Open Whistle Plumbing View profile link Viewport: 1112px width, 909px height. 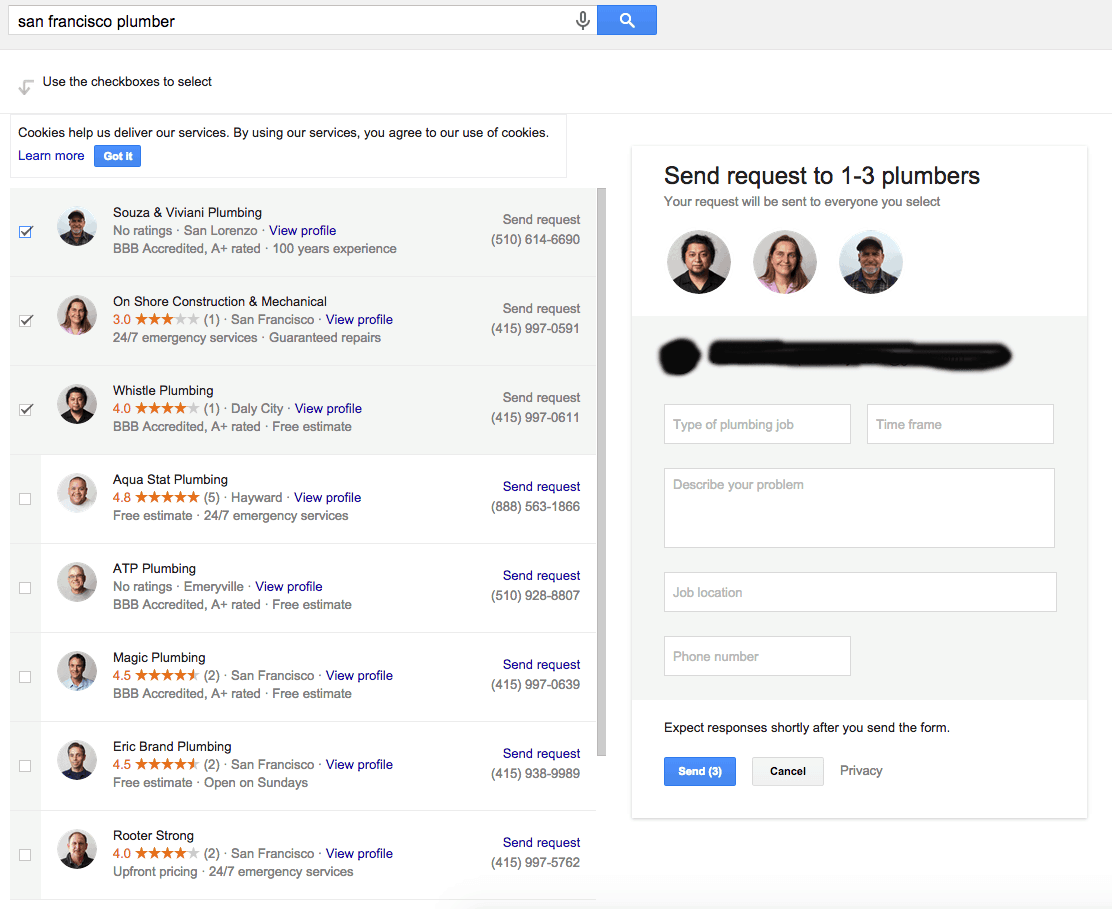(328, 409)
